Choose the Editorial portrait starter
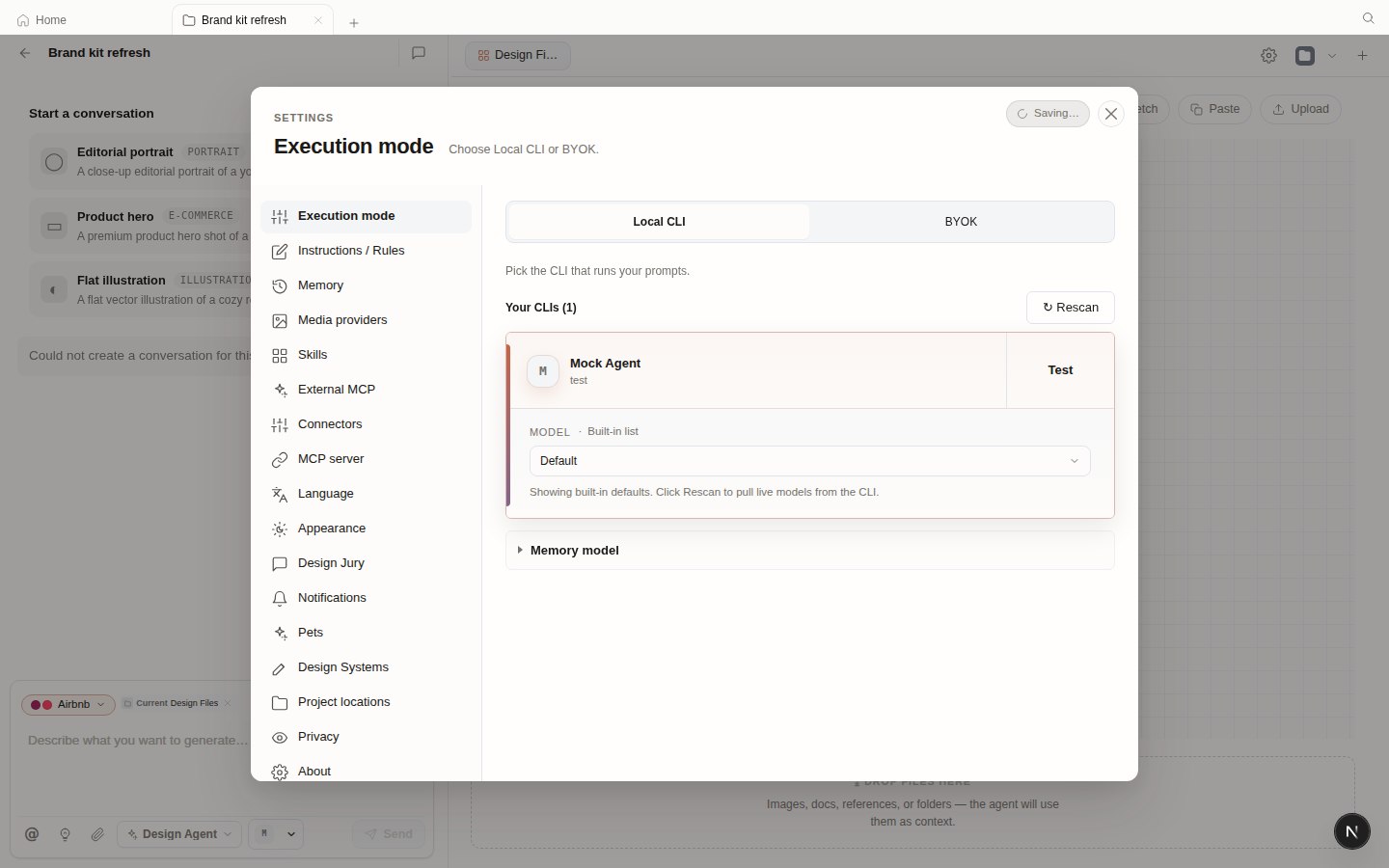The width and height of the screenshot is (1389, 868). 140,162
